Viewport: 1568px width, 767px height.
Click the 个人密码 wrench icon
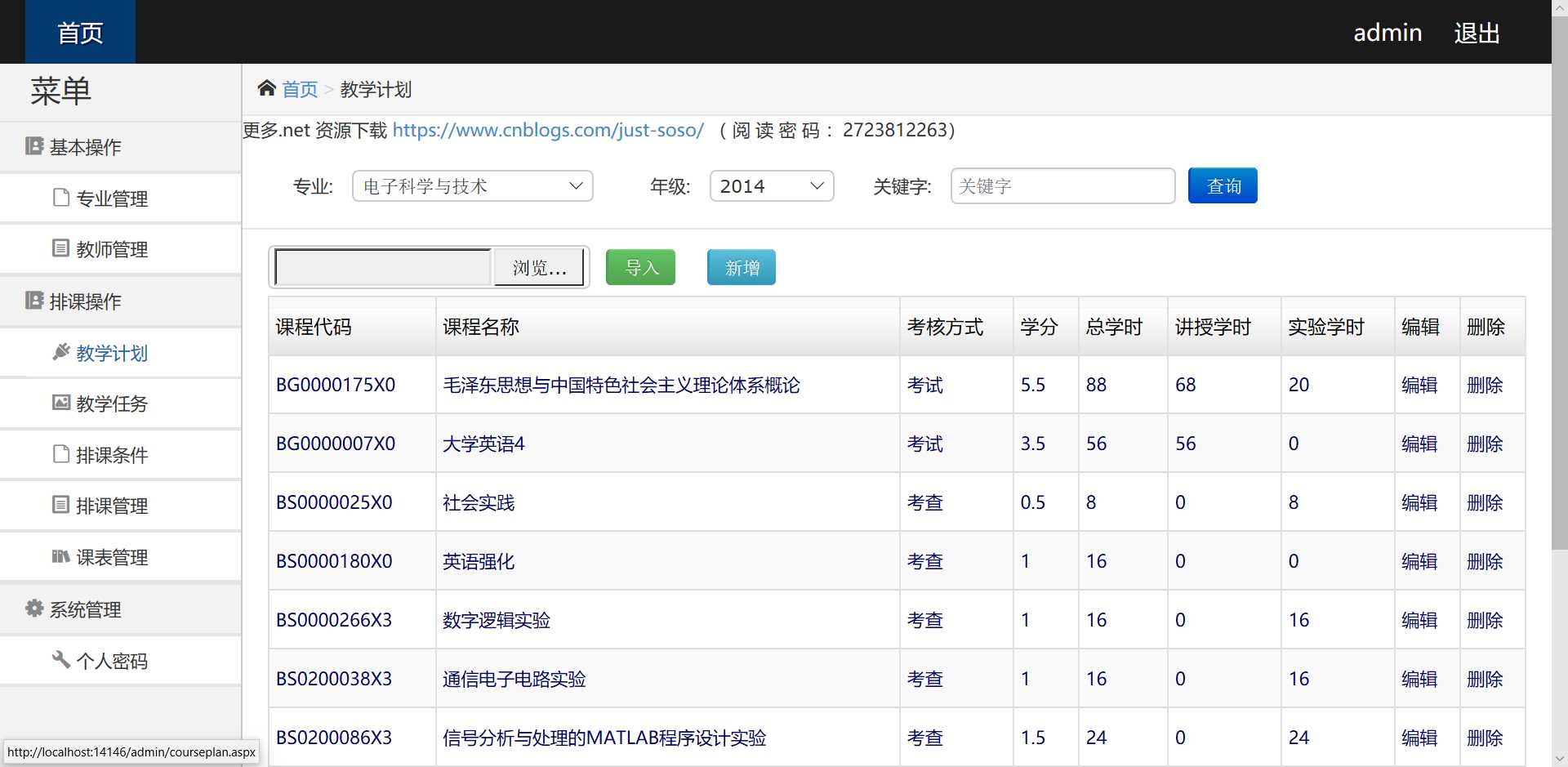pos(61,659)
